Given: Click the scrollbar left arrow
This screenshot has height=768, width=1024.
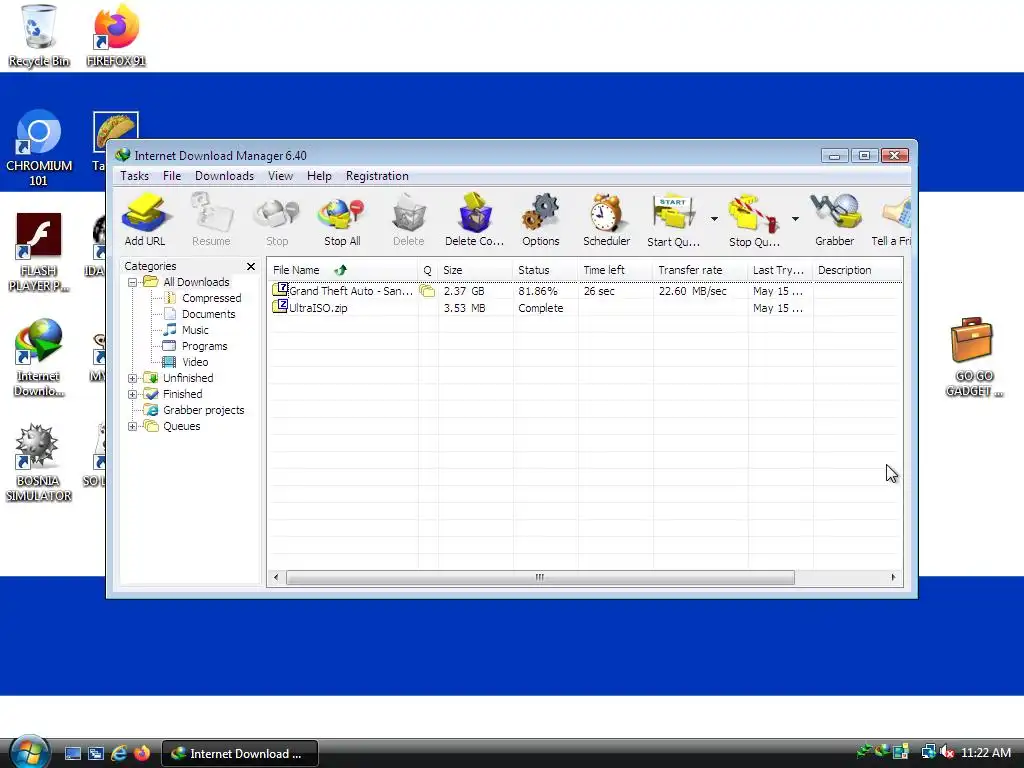Looking at the screenshot, I should [276, 577].
